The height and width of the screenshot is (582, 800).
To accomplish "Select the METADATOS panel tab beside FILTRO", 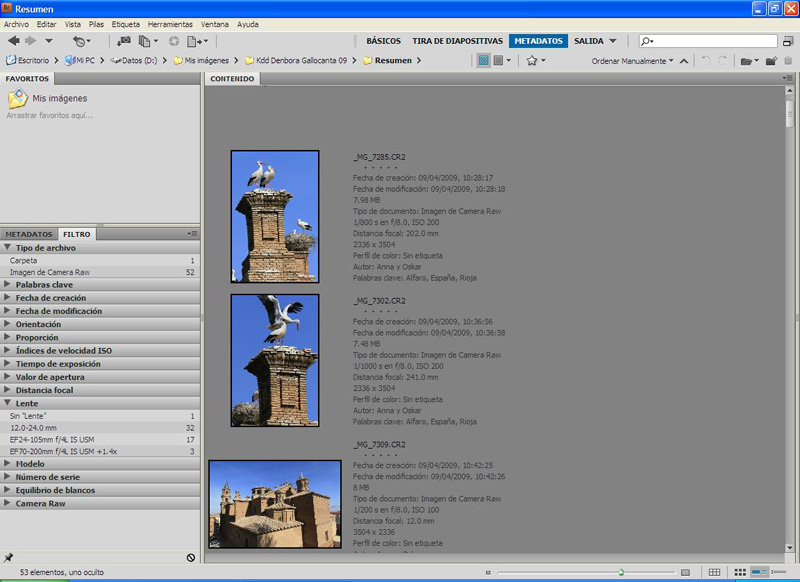I will pos(29,234).
